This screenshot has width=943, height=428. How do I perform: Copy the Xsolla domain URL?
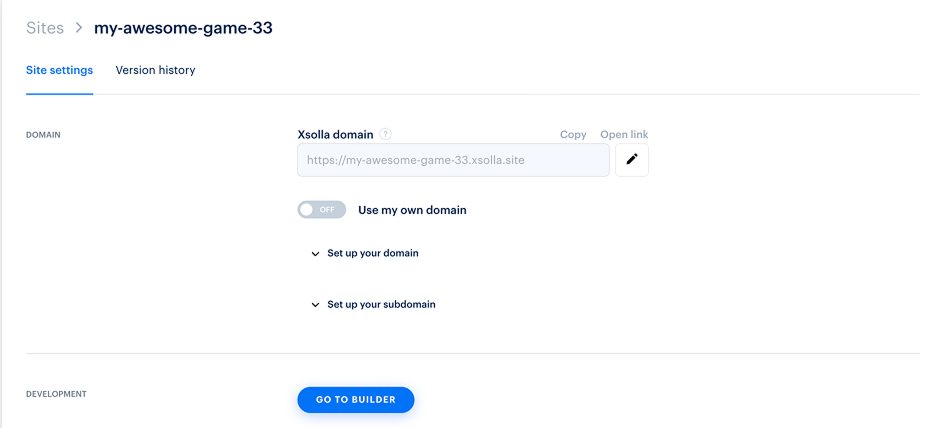573,135
